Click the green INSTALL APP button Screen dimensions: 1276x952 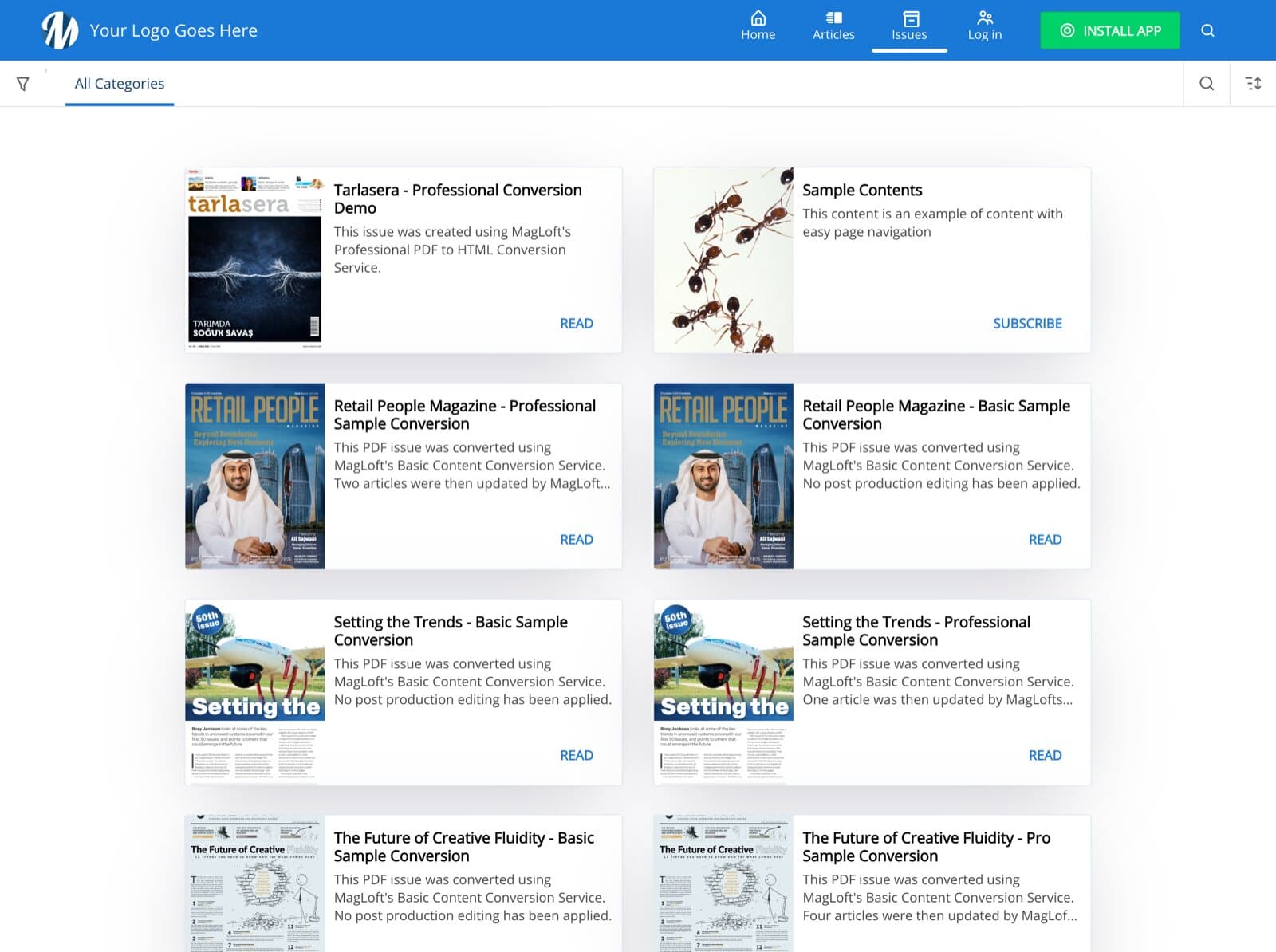point(1110,30)
